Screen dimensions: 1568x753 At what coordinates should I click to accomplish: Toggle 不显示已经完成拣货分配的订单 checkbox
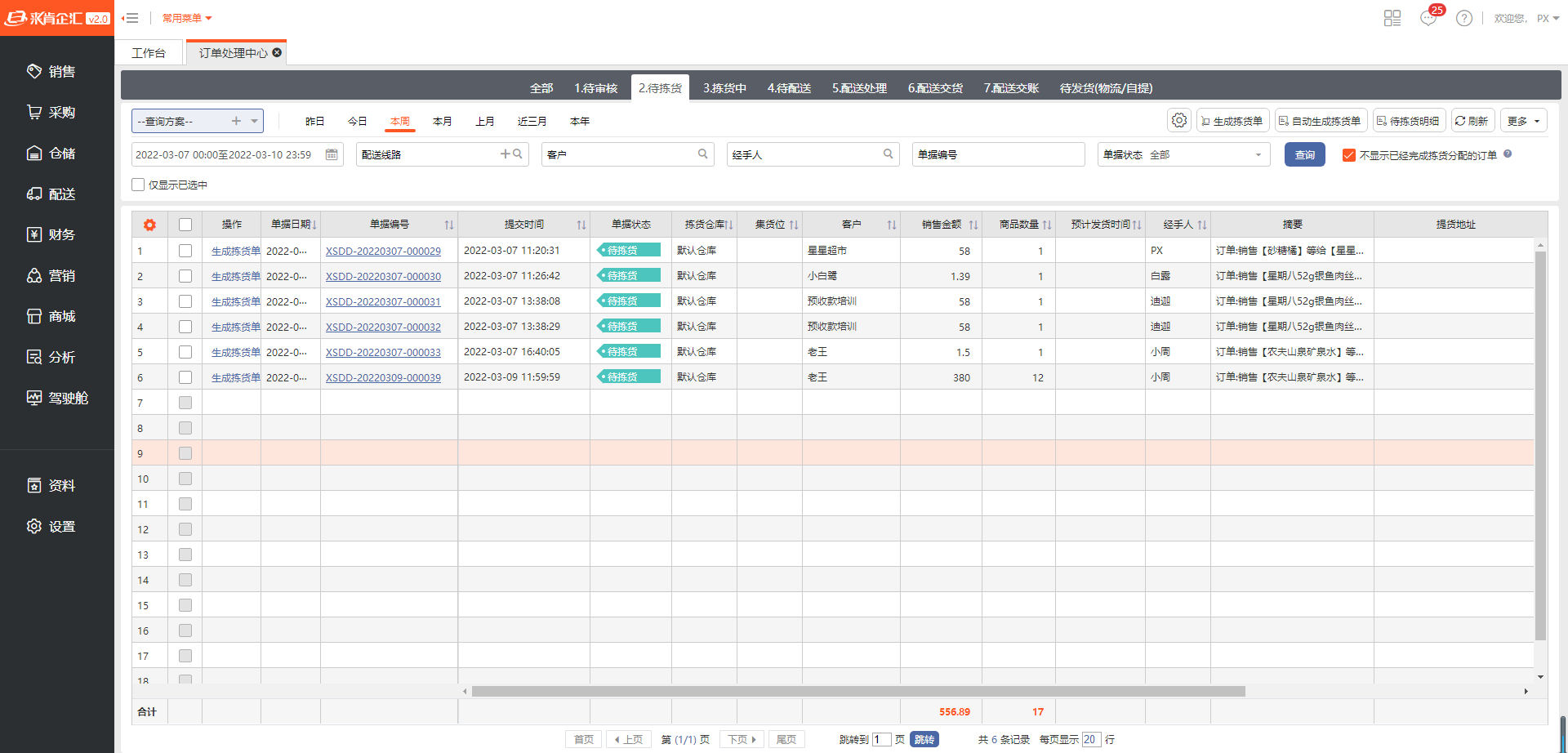[1349, 155]
